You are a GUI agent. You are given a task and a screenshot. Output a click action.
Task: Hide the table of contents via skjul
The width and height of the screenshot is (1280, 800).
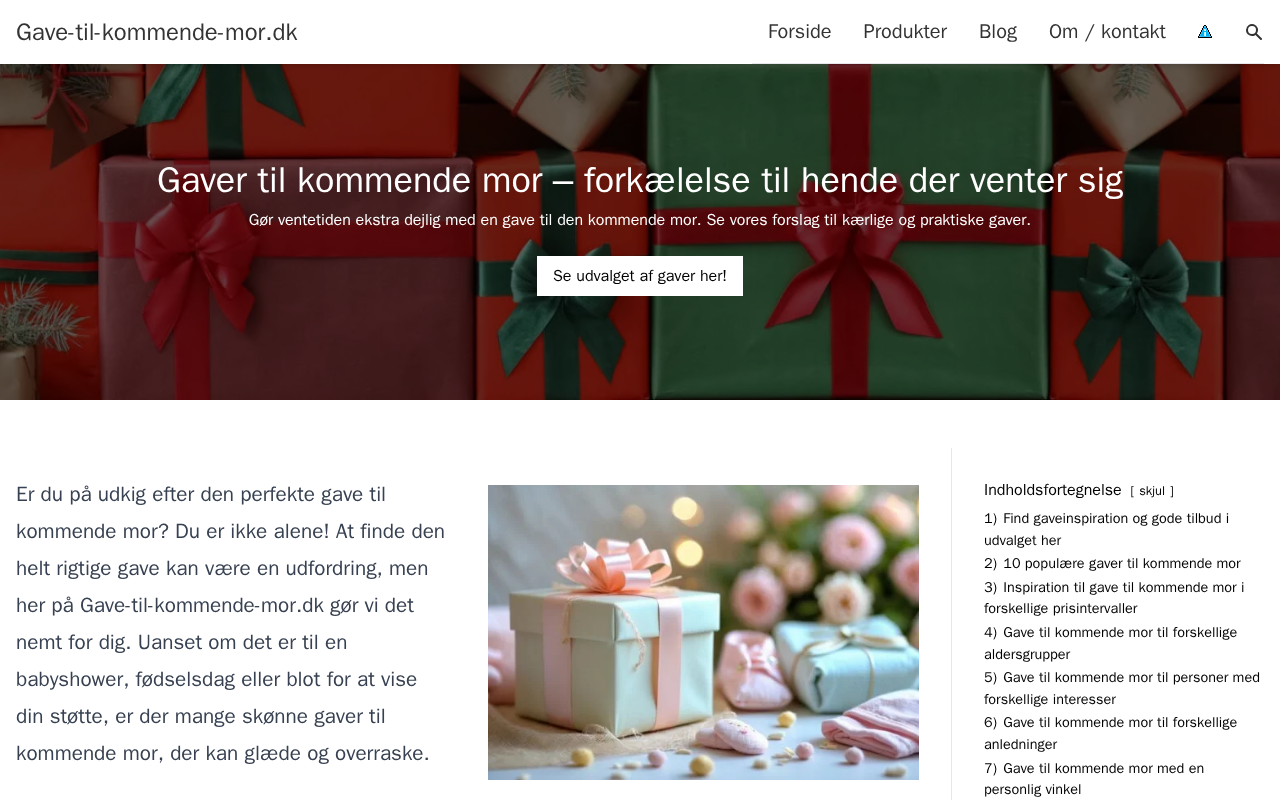(1152, 491)
